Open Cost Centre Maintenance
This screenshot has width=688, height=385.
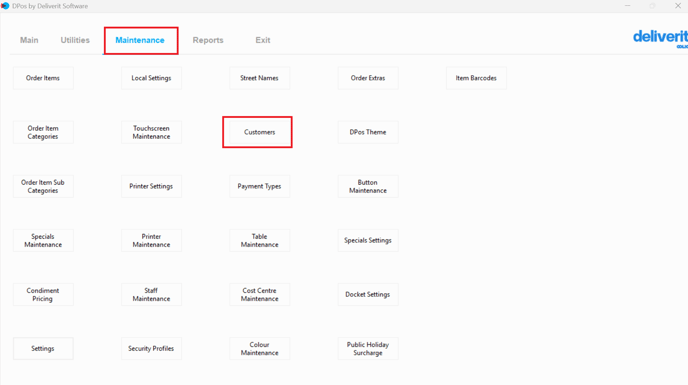click(x=259, y=295)
